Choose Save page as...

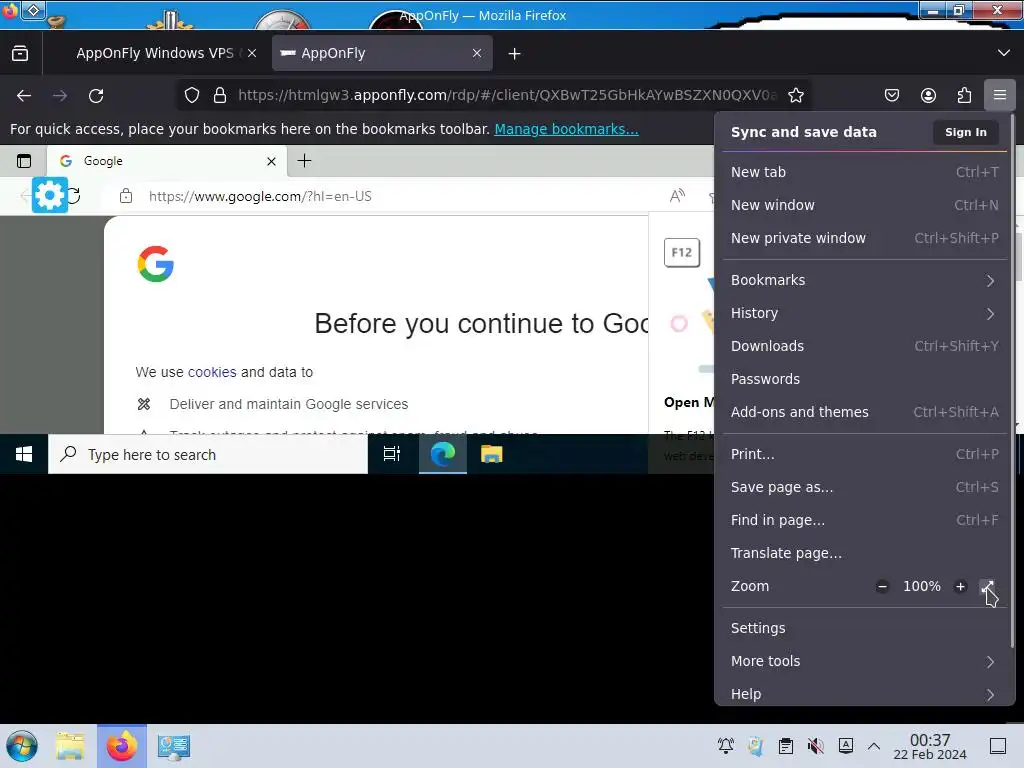(865, 487)
